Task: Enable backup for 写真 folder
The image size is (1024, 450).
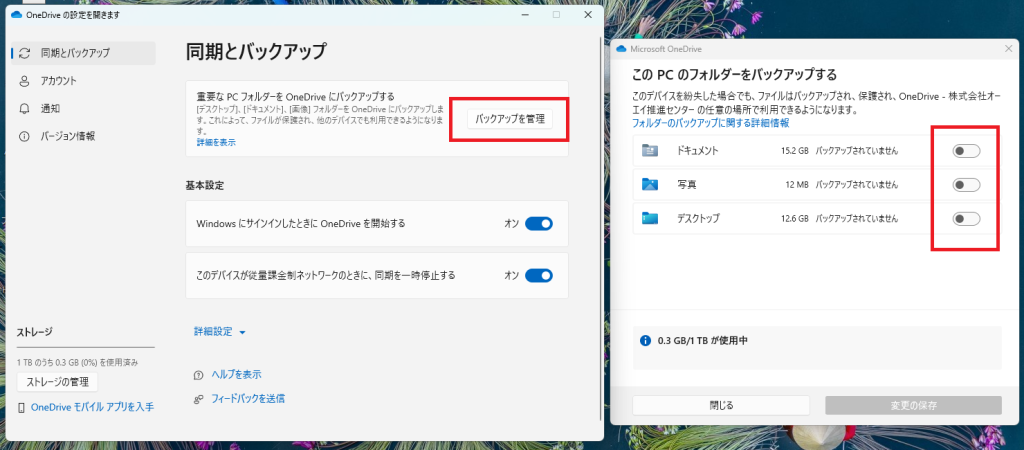Action: coord(967,185)
